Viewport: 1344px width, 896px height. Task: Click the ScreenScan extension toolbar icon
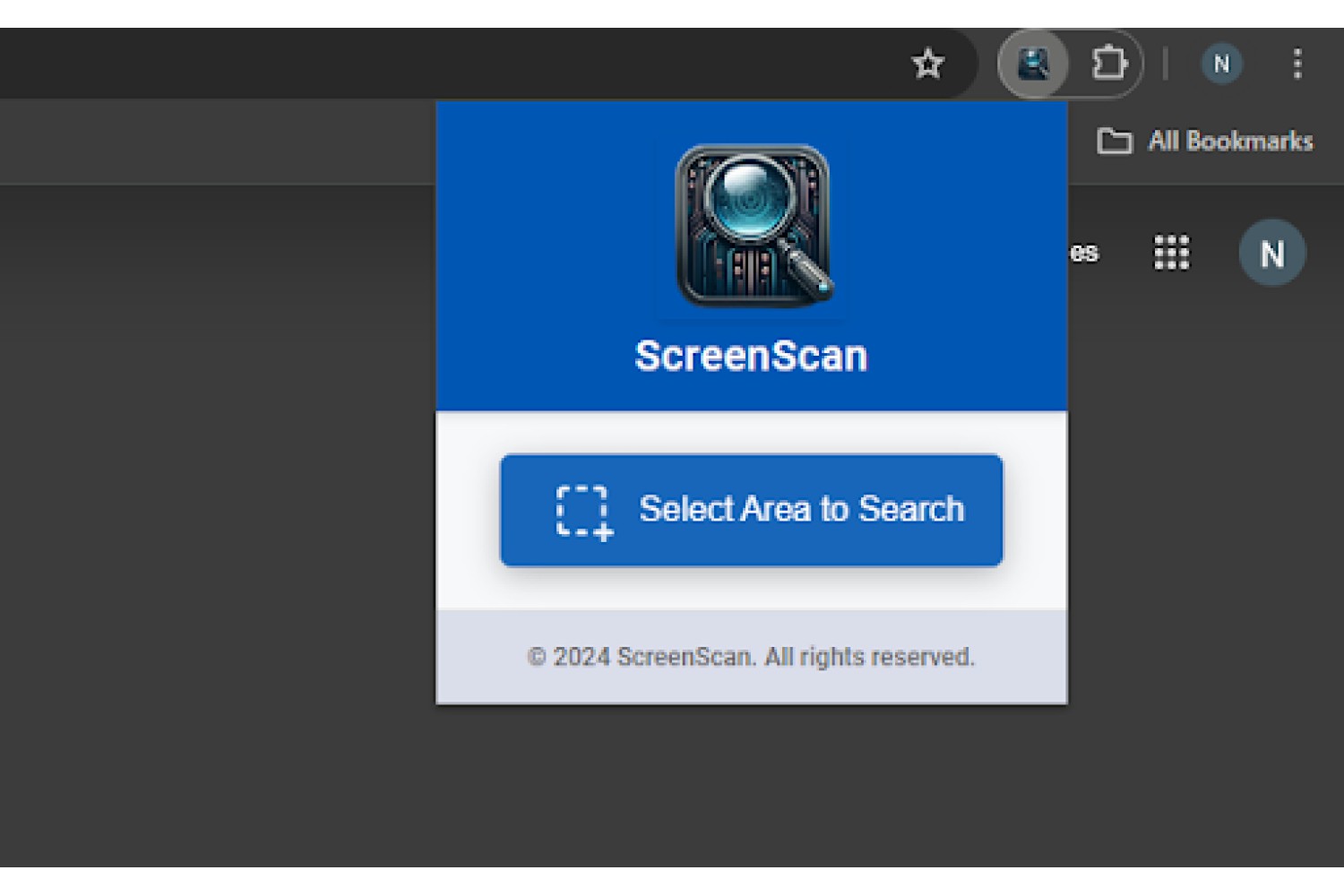(1033, 64)
